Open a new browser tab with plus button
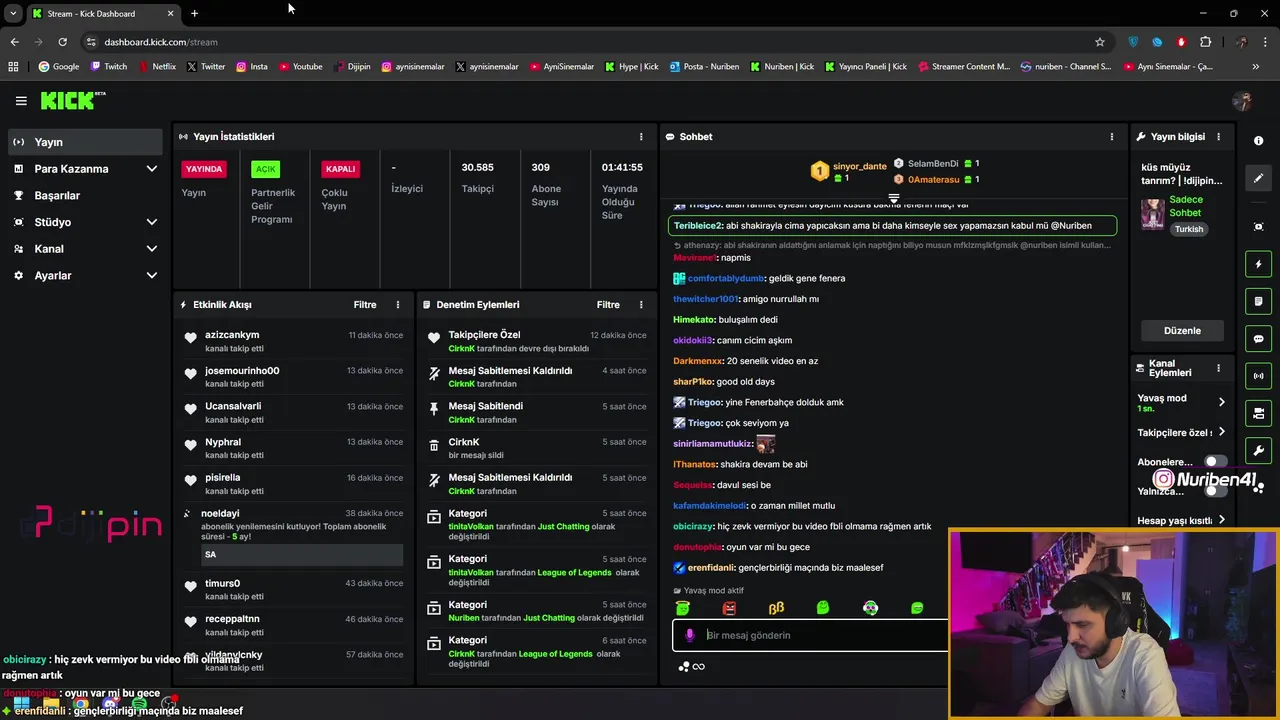Screen dimensions: 1280x720 194,14
